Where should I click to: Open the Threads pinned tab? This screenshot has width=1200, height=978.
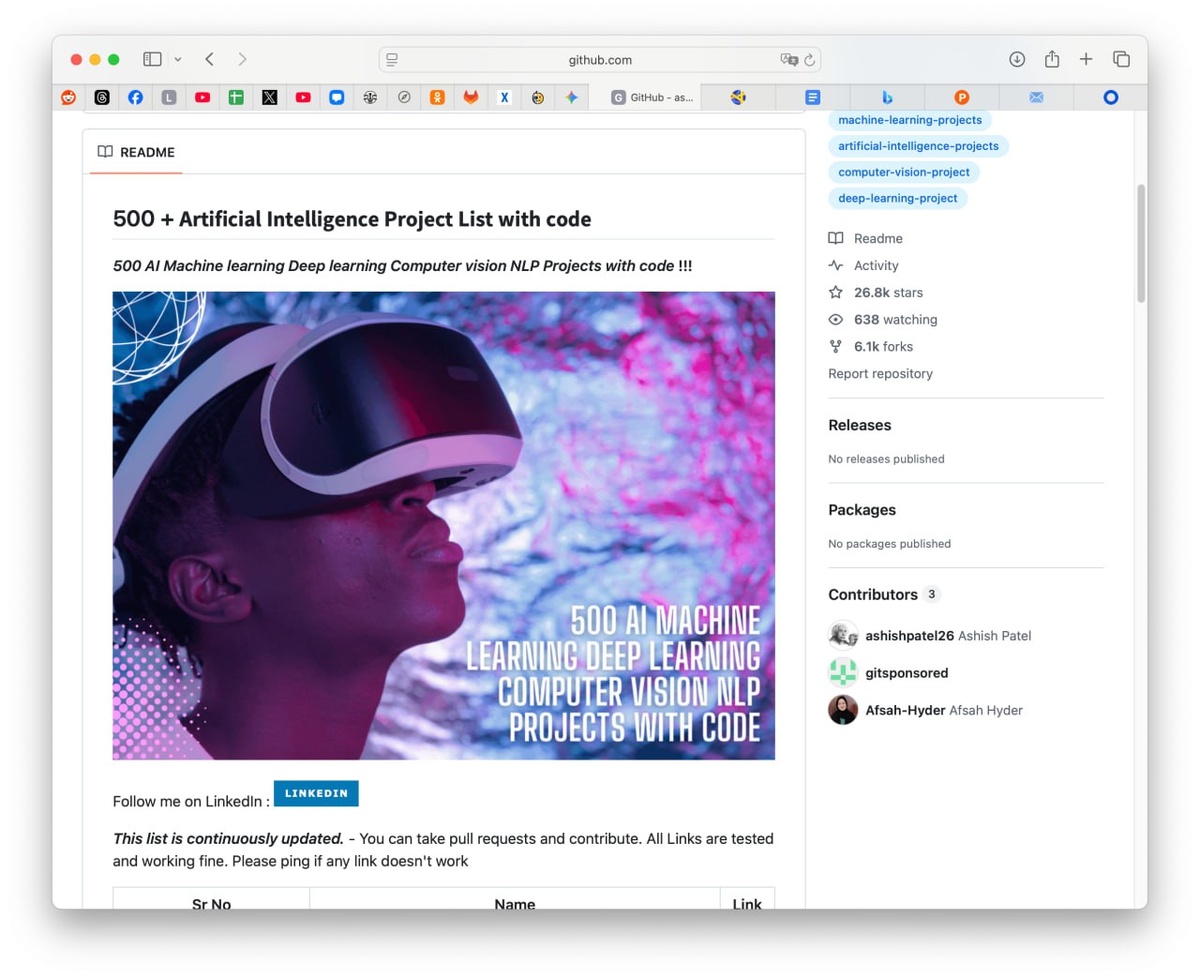pyautogui.click(x=102, y=97)
